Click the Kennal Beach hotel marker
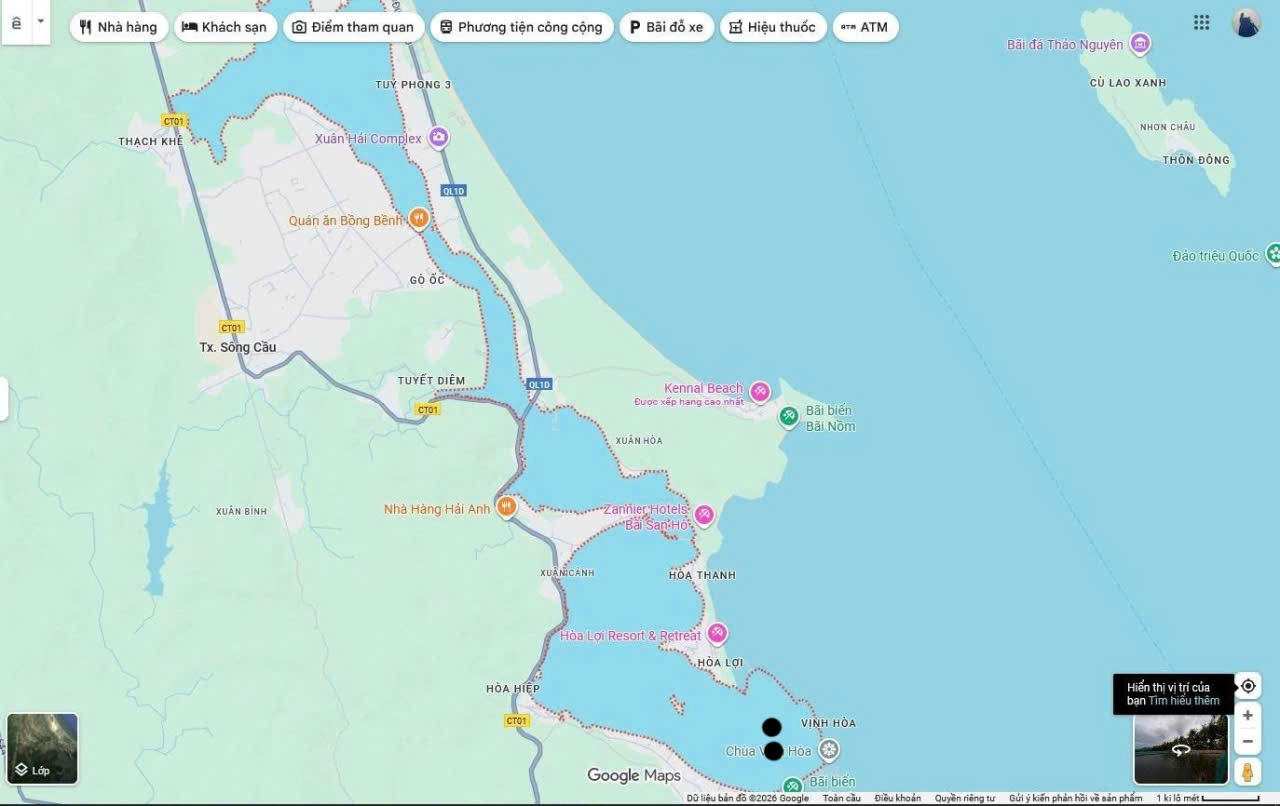Screen dimensions: 1280x806 click(760, 391)
